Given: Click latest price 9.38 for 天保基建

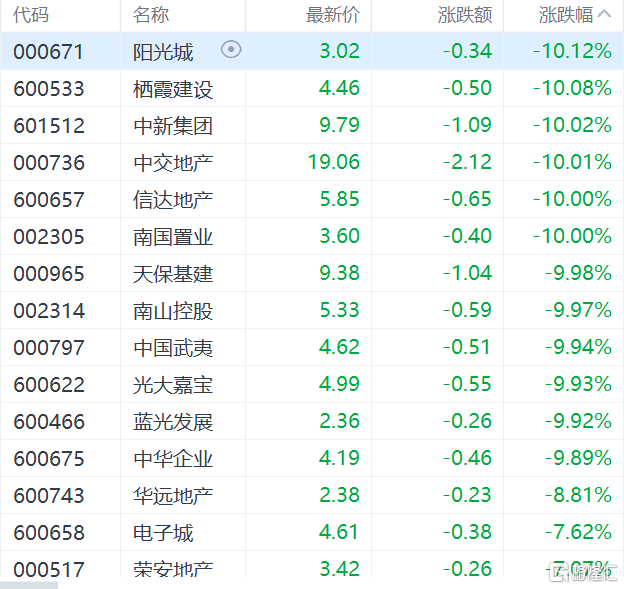Looking at the screenshot, I should (339, 273).
